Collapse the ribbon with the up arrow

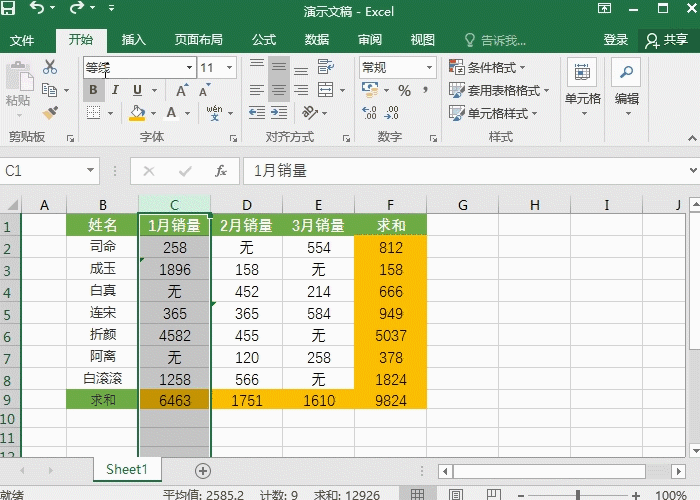[692, 138]
